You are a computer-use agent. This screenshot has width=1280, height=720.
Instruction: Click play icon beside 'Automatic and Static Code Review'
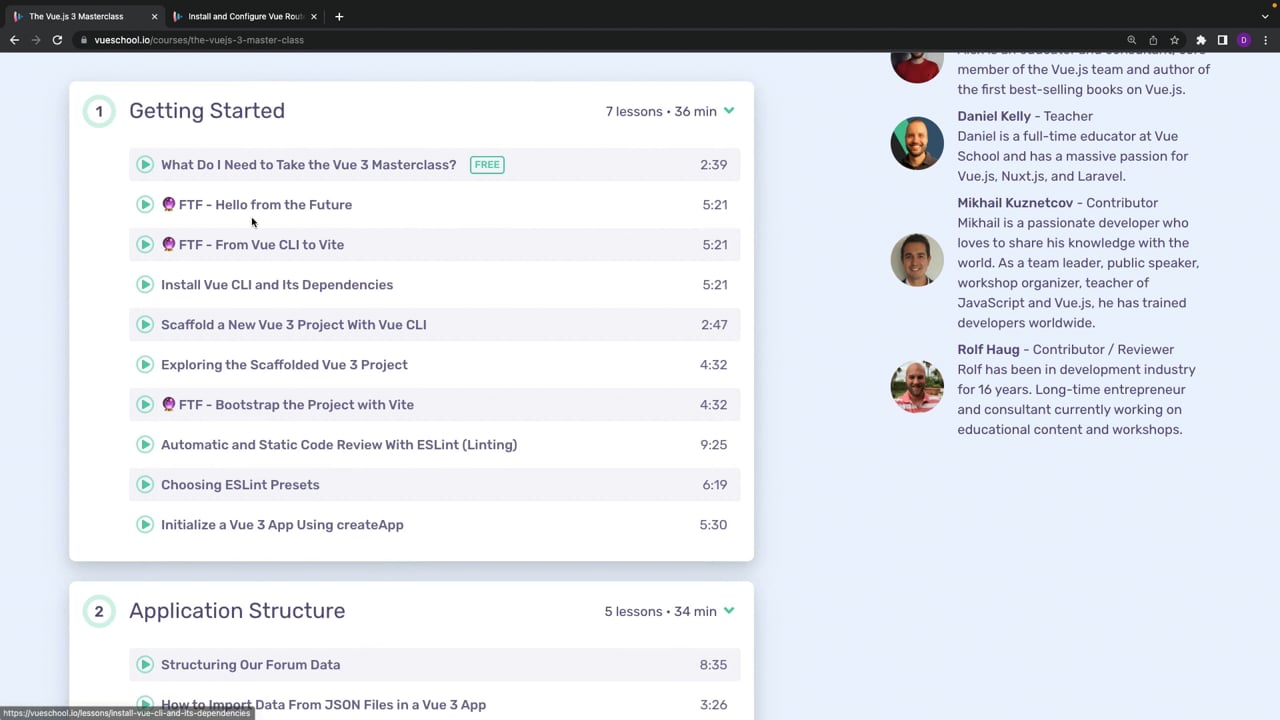coord(145,445)
